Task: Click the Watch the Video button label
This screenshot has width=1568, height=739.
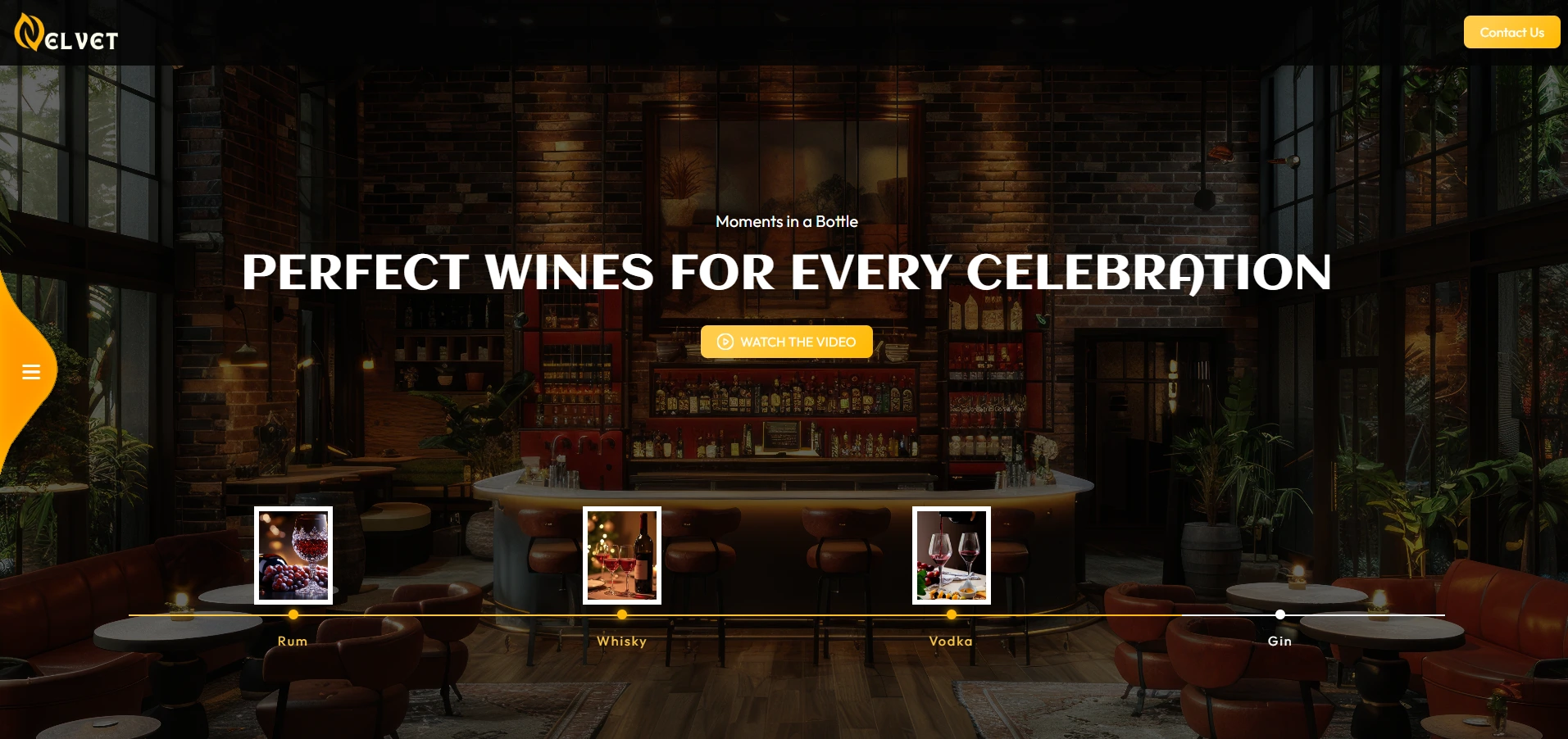Action: point(798,342)
